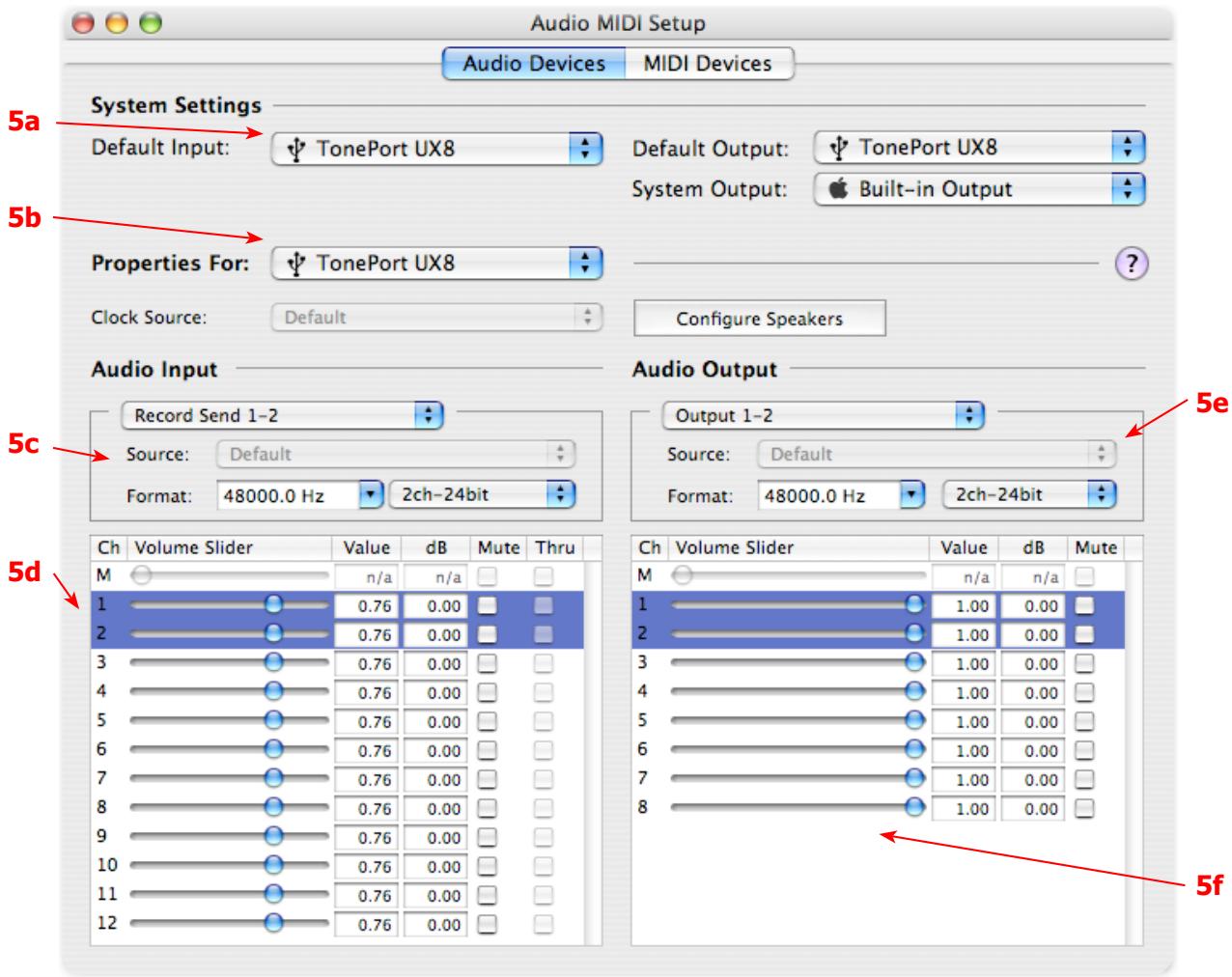Click input channel 8 volume slider knob
Screen dimensions: 1232x977
pyautogui.click(x=274, y=807)
